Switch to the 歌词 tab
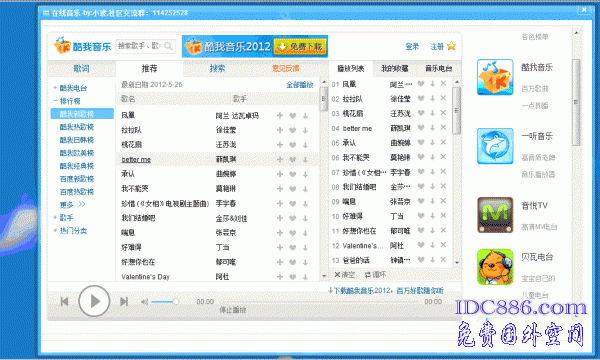600x360 pixels. [82, 68]
